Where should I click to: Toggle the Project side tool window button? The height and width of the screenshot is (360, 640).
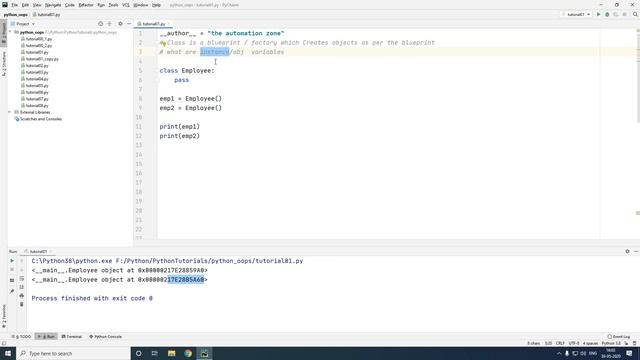[x=4, y=33]
